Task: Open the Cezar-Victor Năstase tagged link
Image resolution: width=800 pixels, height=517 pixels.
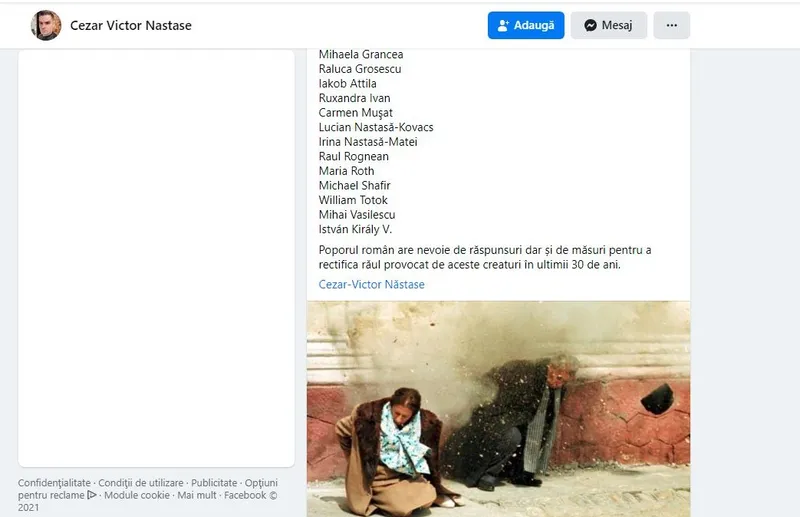Action: (x=371, y=284)
